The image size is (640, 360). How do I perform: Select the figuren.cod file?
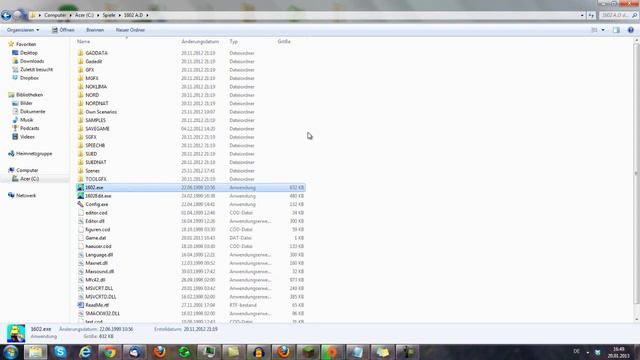[x=98, y=229]
